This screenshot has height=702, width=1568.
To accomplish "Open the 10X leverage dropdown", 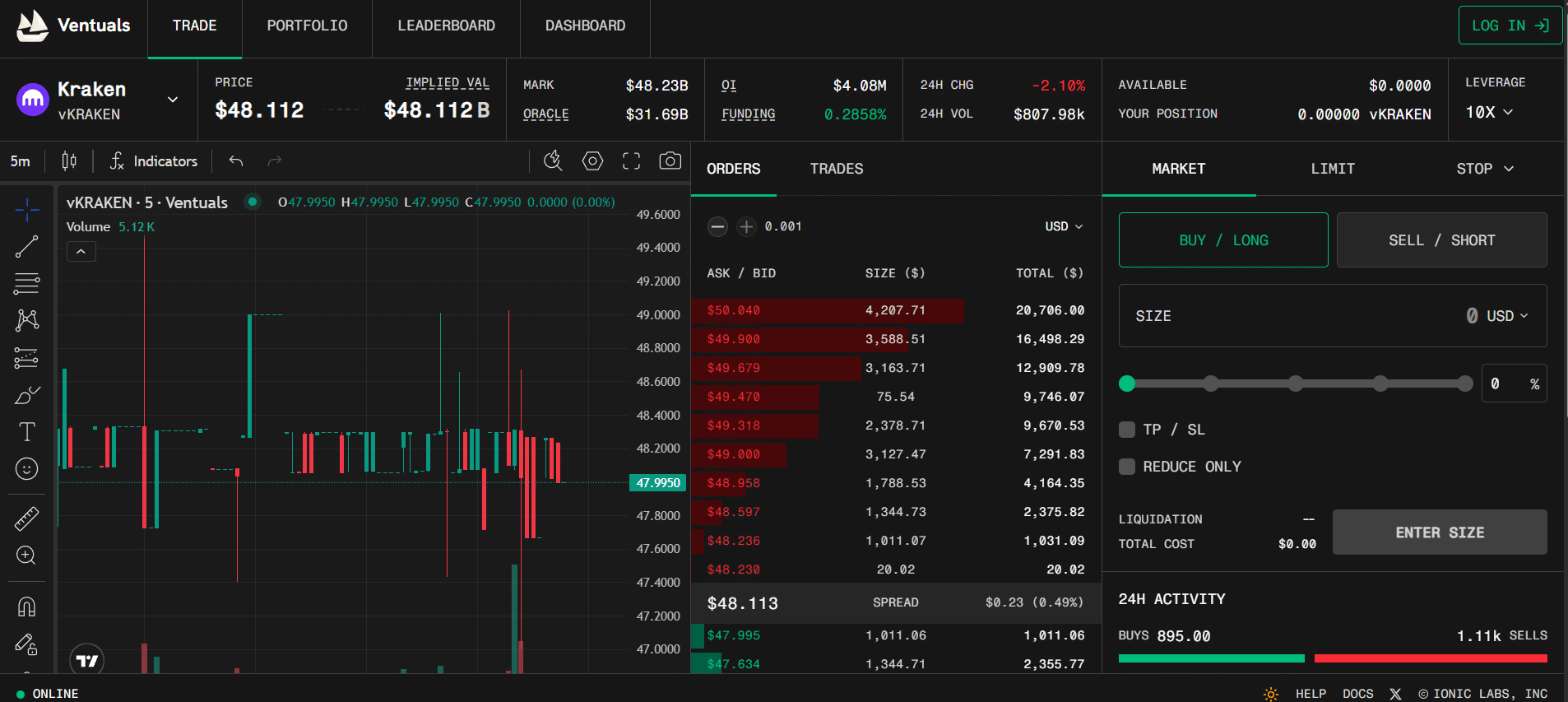I will (1489, 112).
